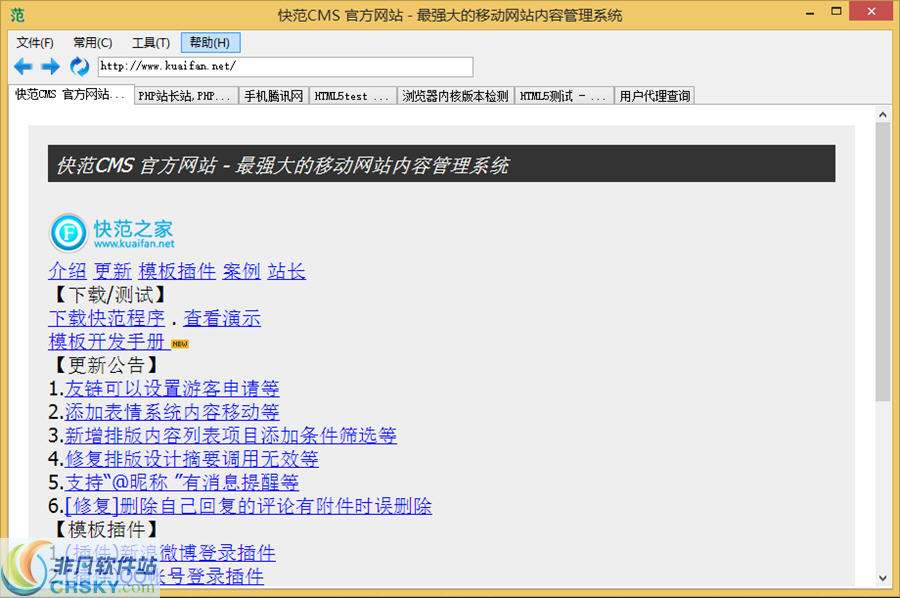This screenshot has width=900, height=598.
Task: Click the 【更新公告】 section heading text
Action: point(106,365)
